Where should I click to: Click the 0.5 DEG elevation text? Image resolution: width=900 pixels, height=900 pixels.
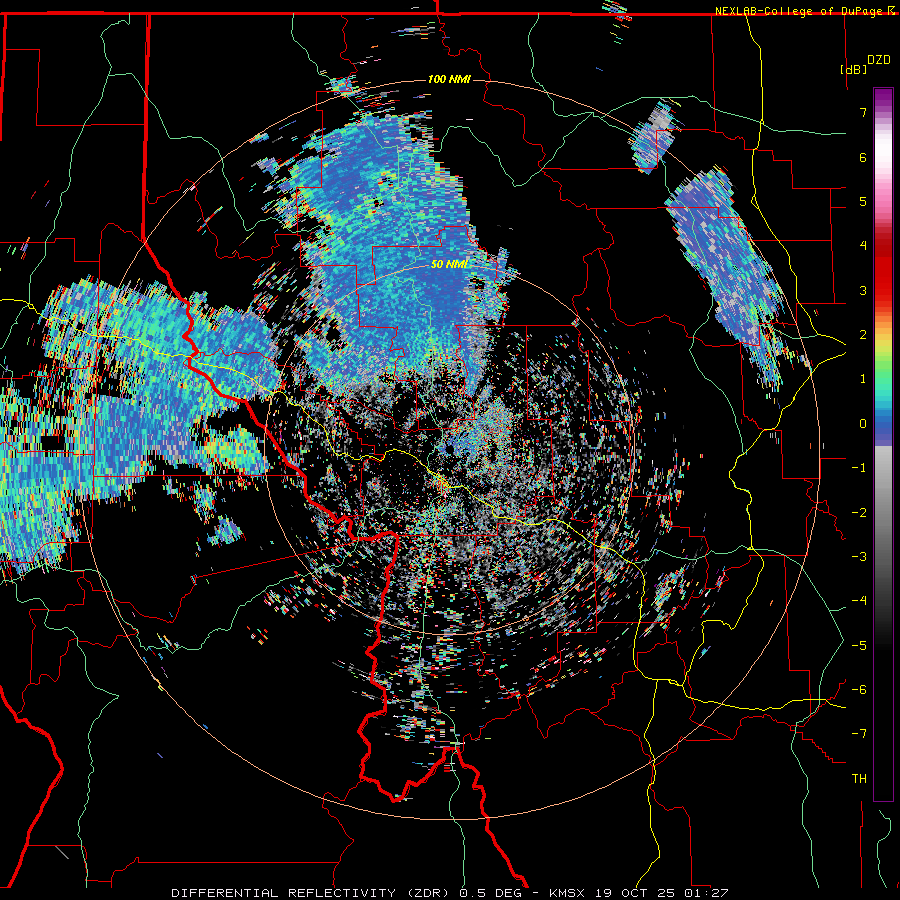click(x=490, y=893)
